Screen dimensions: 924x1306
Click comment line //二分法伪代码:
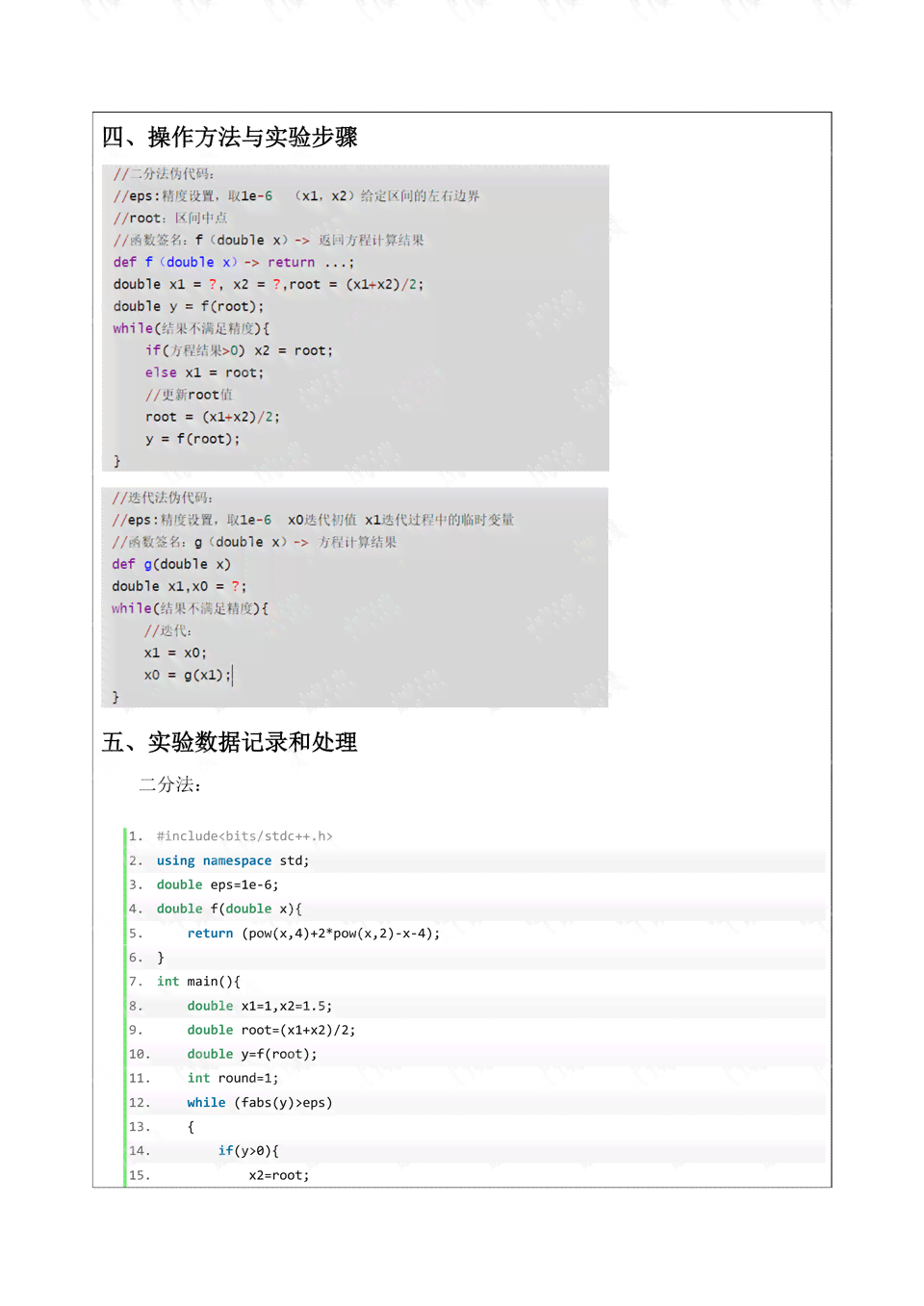click(x=164, y=173)
